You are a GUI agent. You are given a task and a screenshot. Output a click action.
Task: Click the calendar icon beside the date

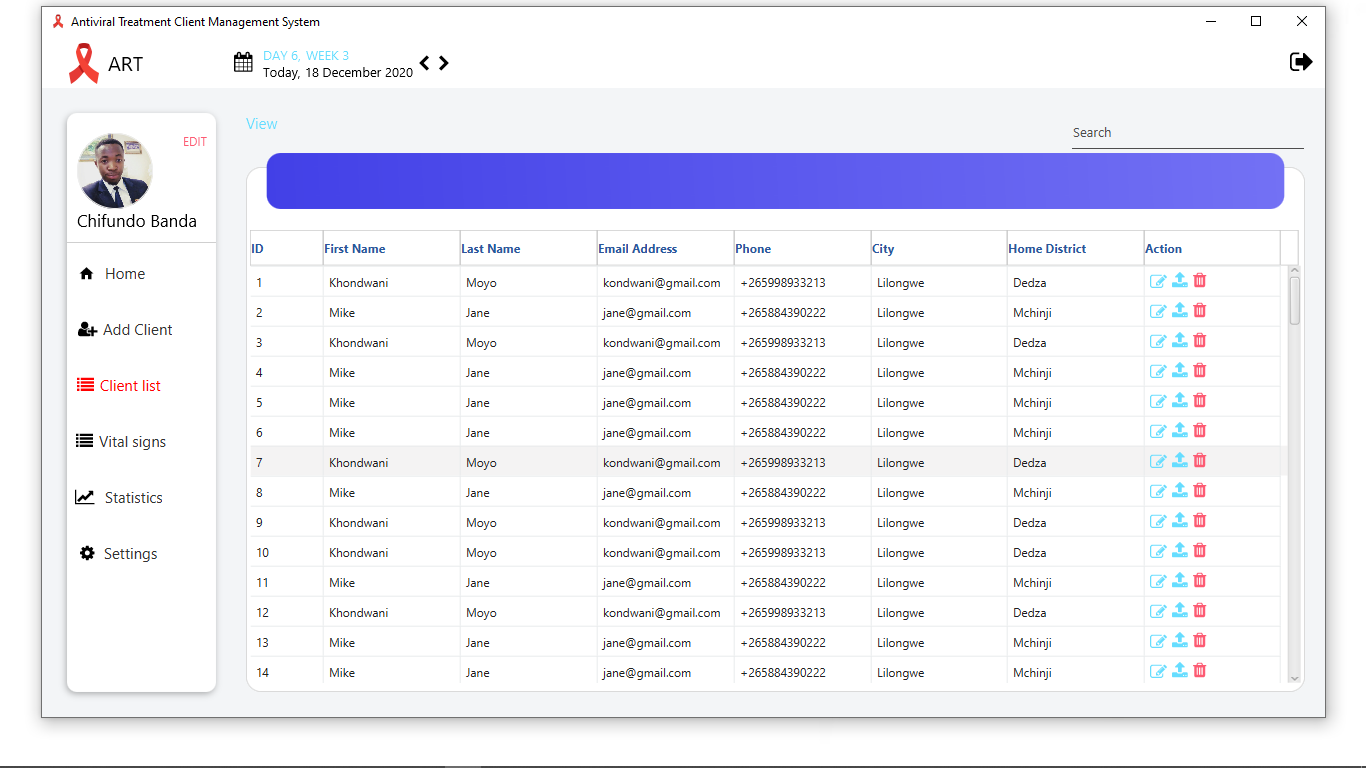point(243,61)
